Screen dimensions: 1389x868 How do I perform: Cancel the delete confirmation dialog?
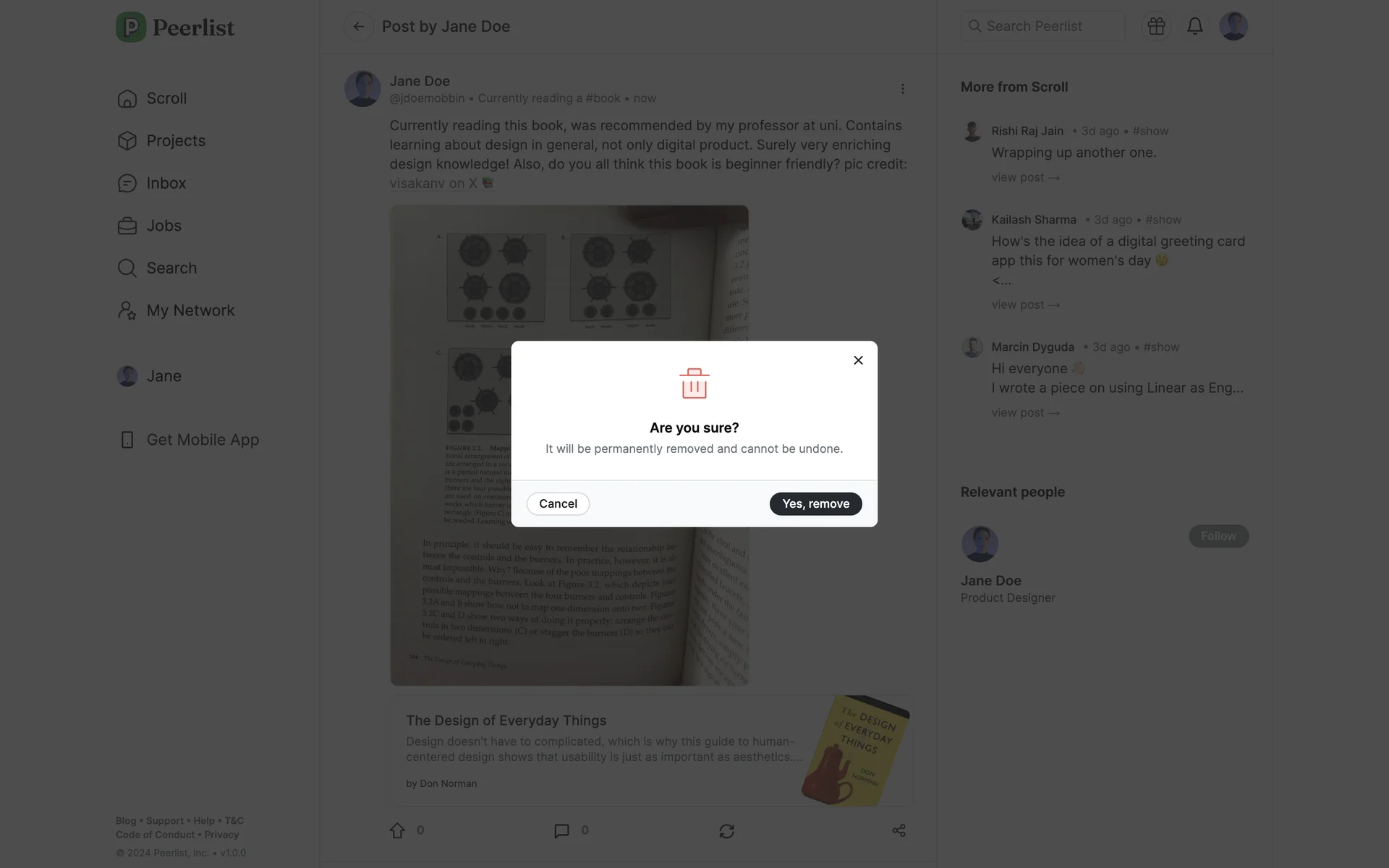(x=558, y=503)
